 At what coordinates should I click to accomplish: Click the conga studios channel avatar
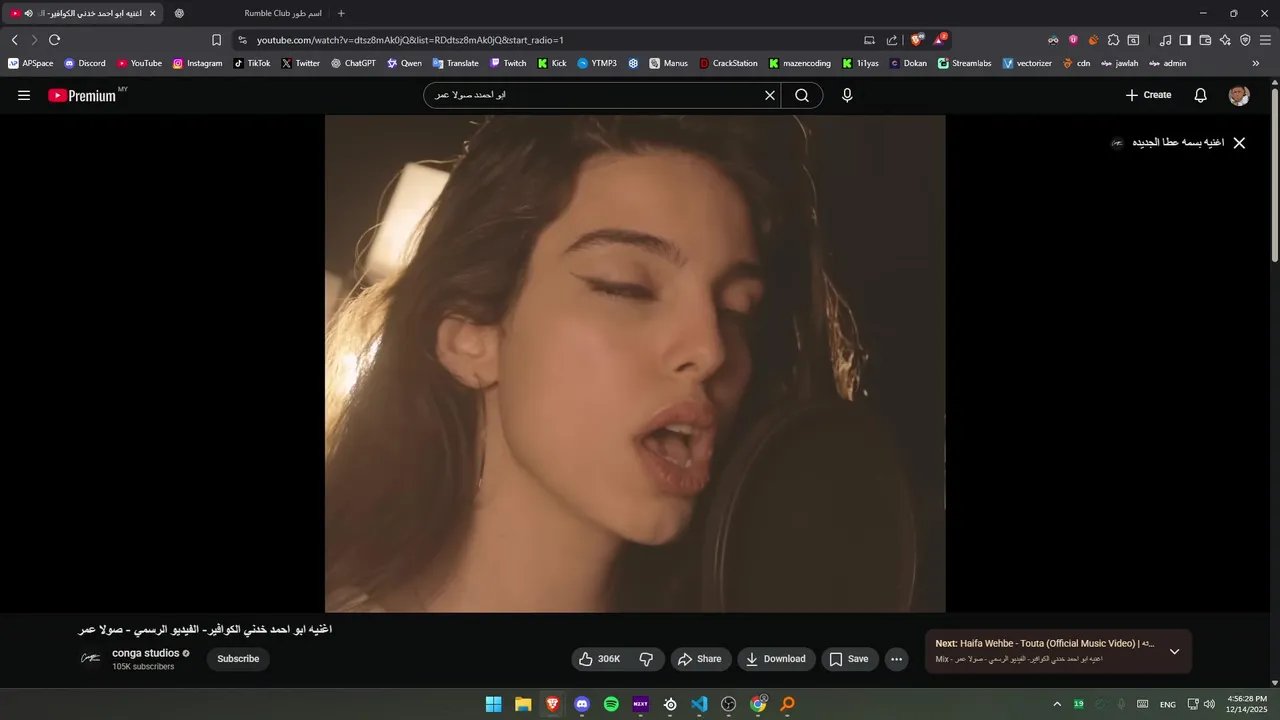coord(91,658)
